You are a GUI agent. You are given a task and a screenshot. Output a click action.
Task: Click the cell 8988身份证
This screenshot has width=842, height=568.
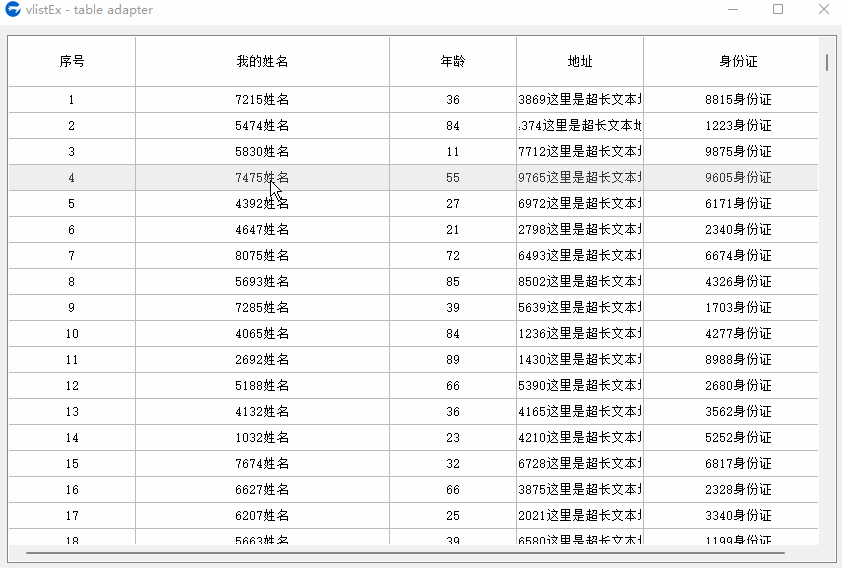point(731,360)
